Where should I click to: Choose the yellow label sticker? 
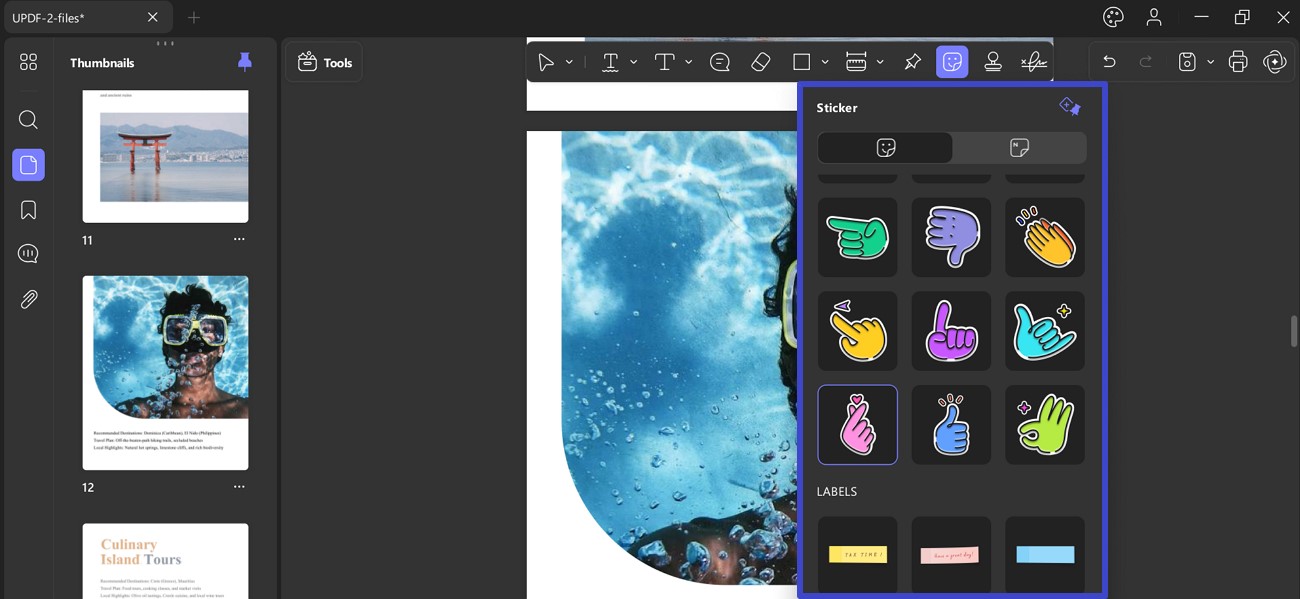coord(857,554)
